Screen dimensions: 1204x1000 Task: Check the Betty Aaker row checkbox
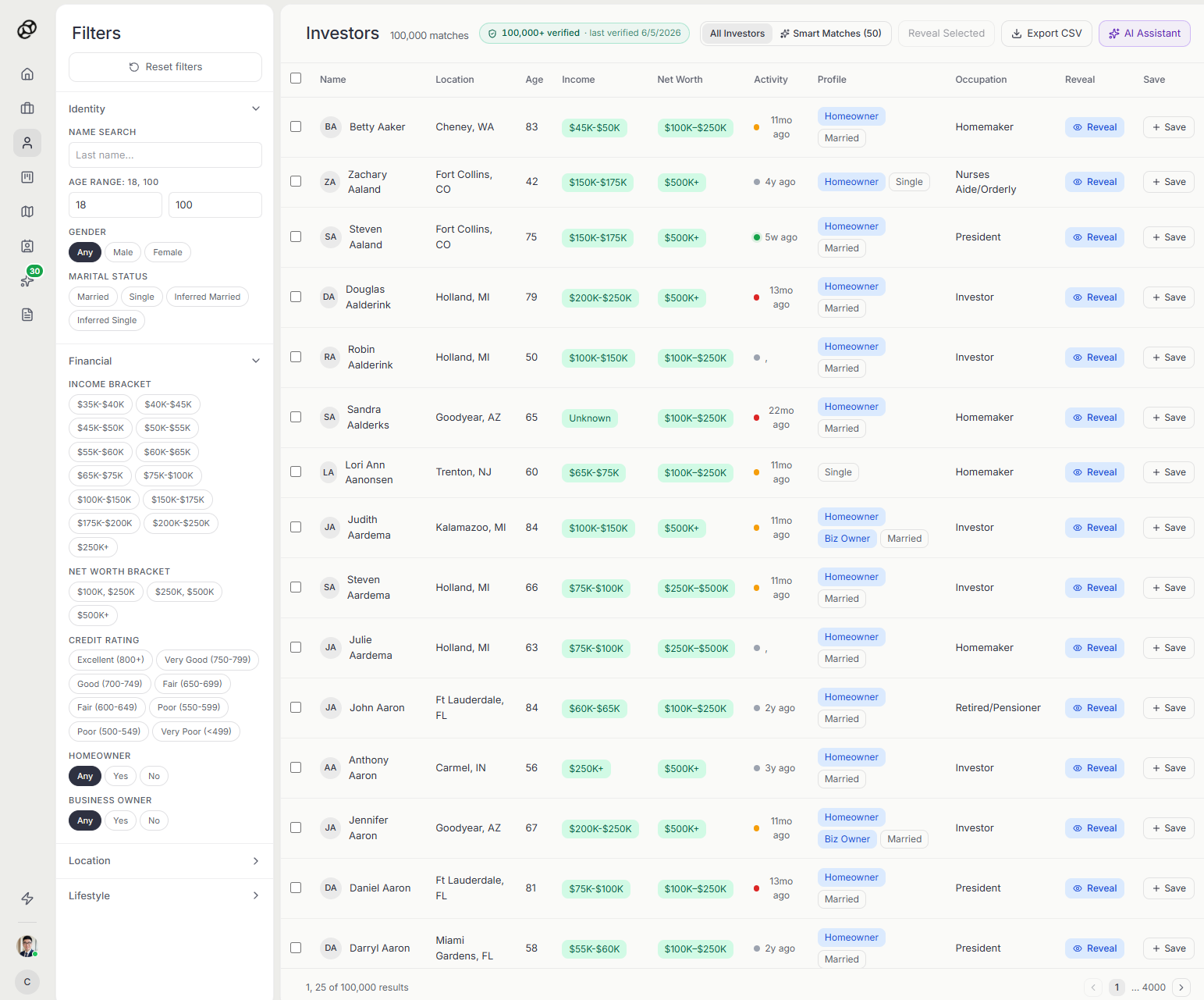pyautogui.click(x=296, y=126)
